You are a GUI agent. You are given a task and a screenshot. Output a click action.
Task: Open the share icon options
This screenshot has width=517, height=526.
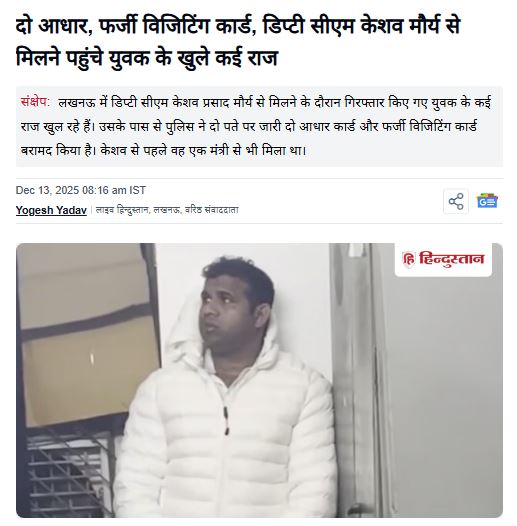coord(456,201)
